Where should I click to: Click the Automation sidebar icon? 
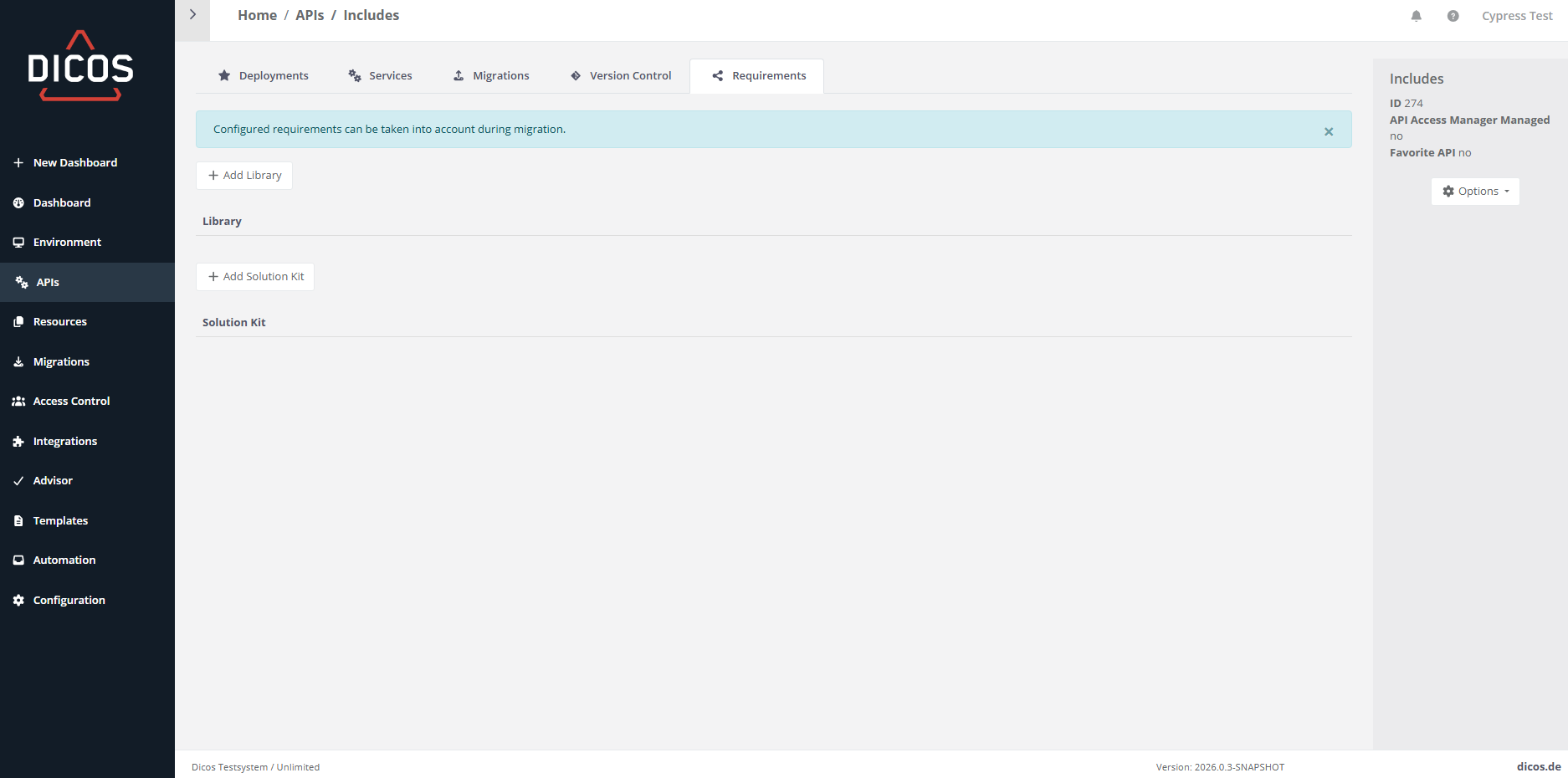pos(18,560)
